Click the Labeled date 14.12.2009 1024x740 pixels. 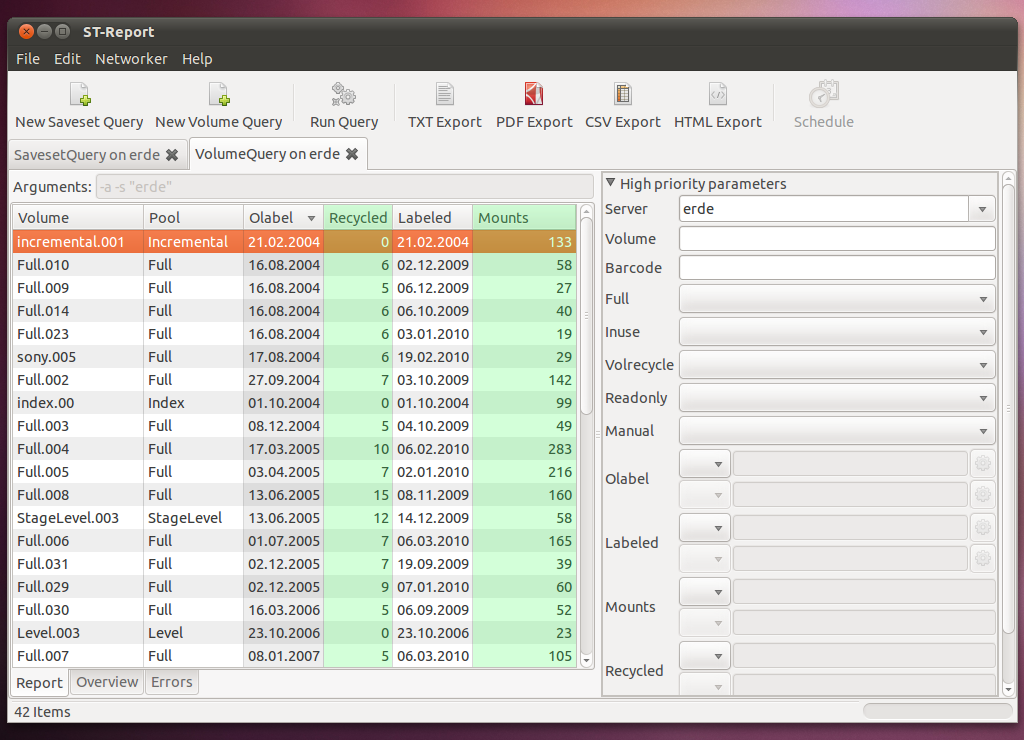433,518
